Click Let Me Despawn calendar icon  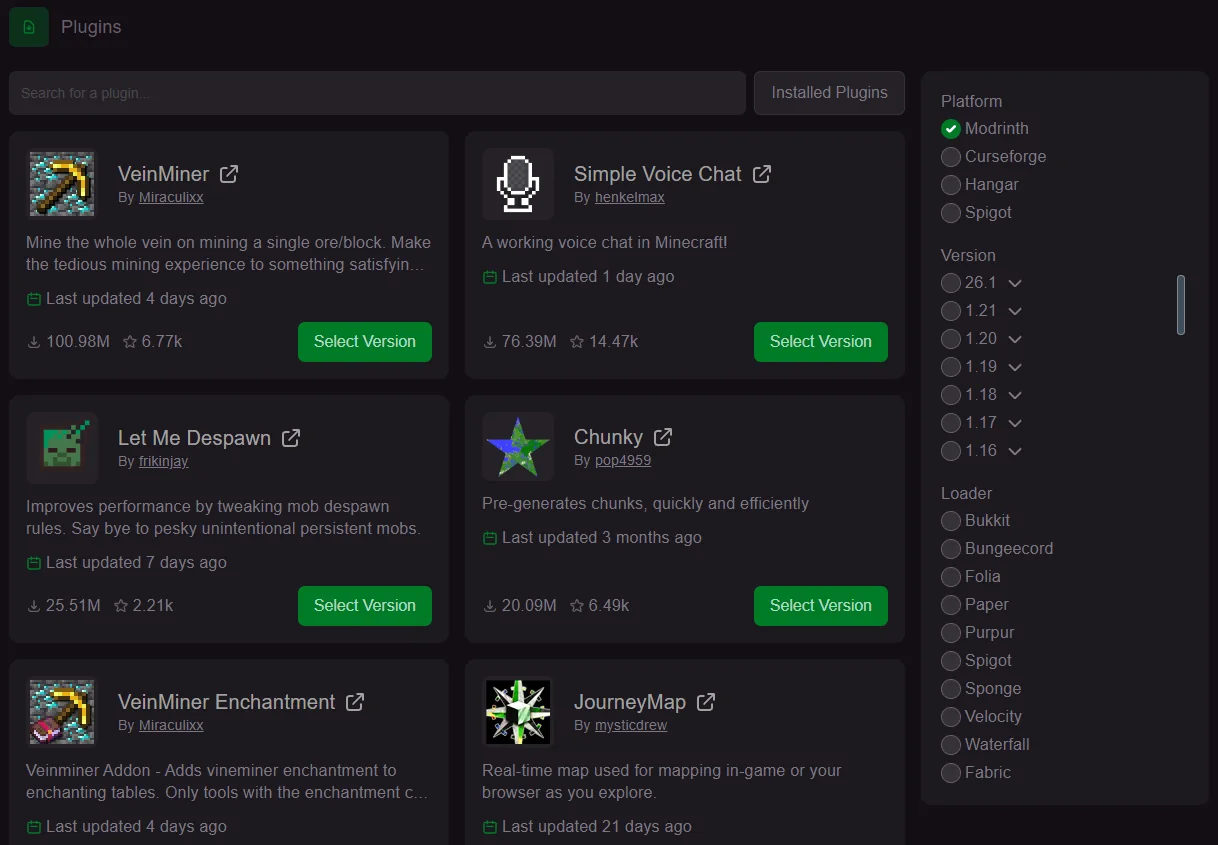click(x=34, y=563)
